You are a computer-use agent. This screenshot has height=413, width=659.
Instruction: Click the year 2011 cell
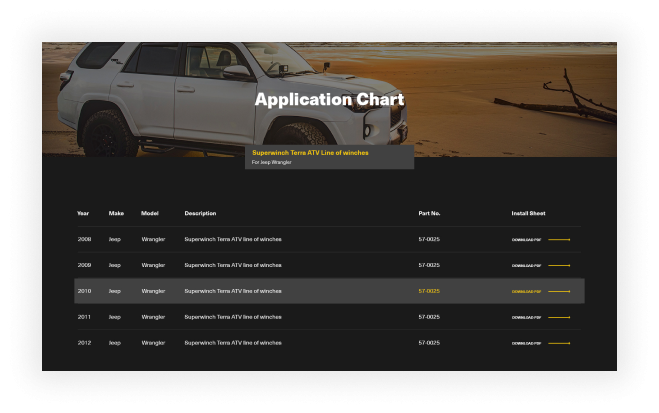click(x=84, y=317)
